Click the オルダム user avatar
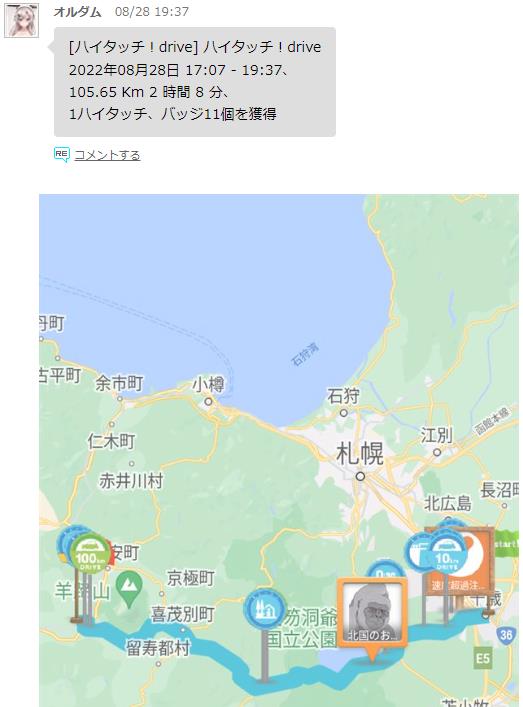The image size is (523, 707). [x=21, y=20]
